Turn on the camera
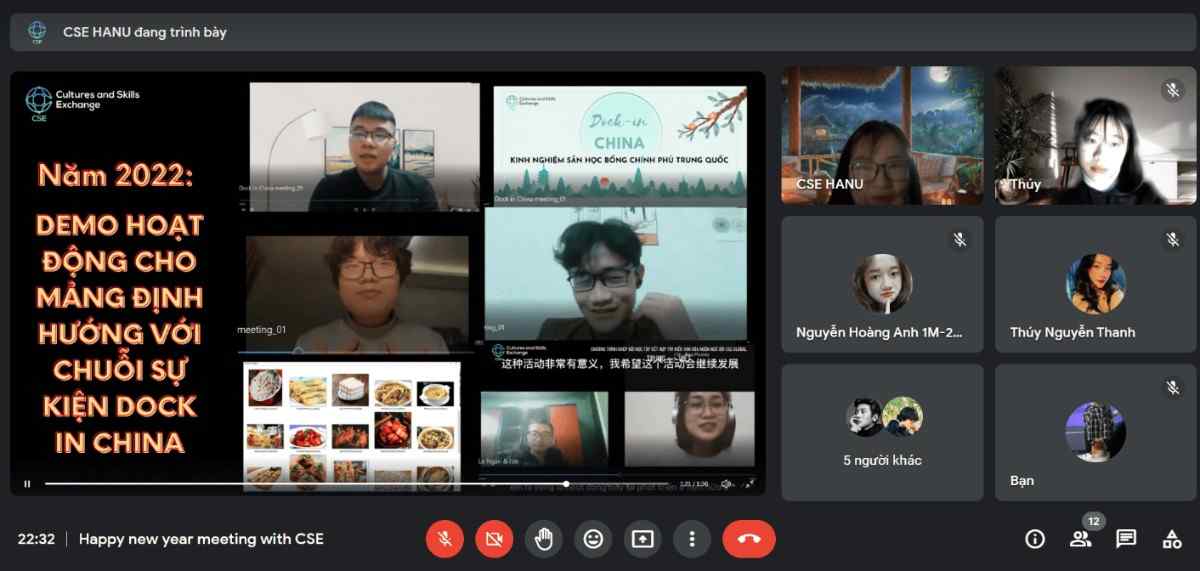This screenshot has height=571, width=1200. [x=494, y=539]
